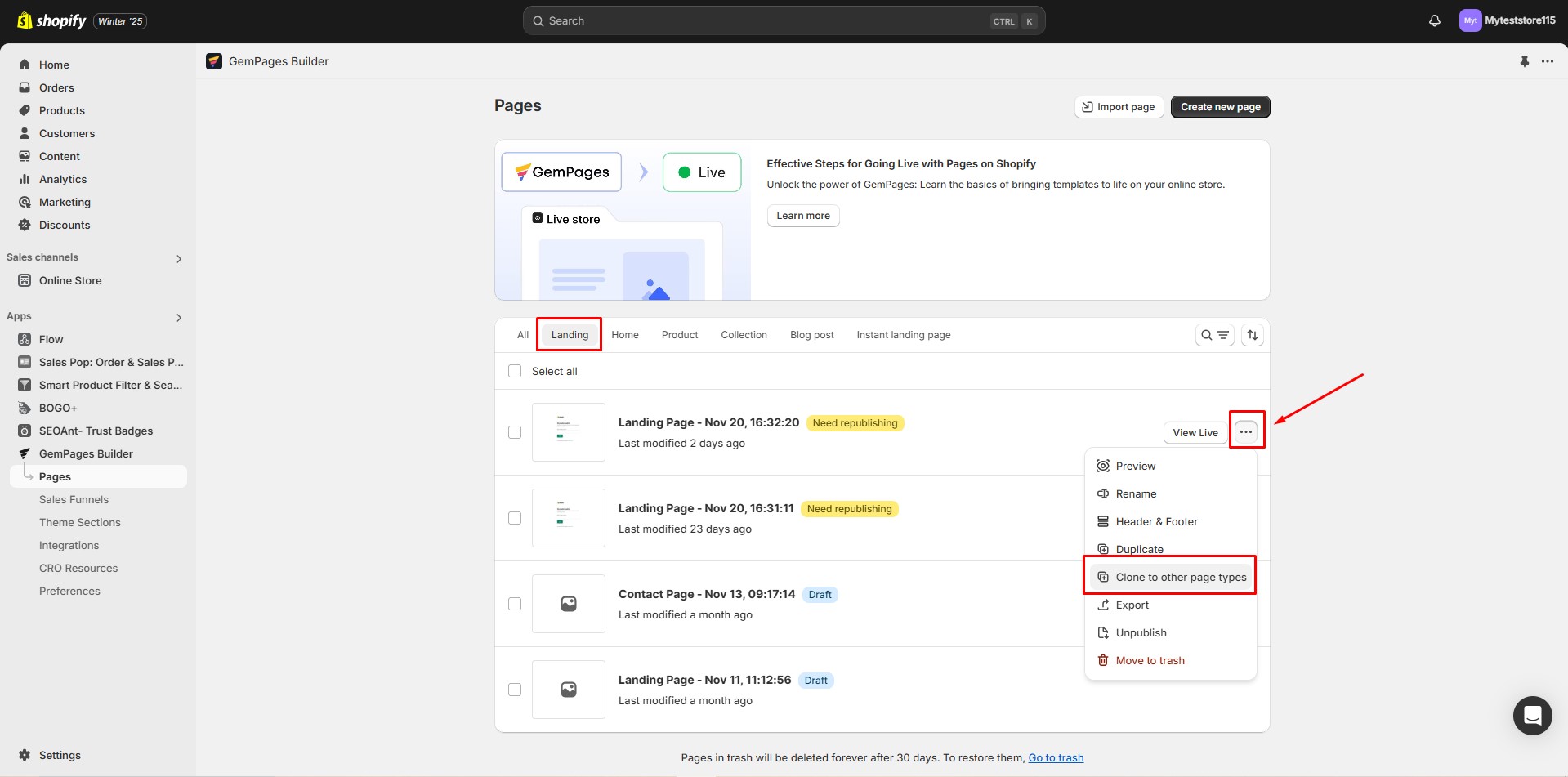
Task: Click the Create new page button
Action: (1220, 107)
